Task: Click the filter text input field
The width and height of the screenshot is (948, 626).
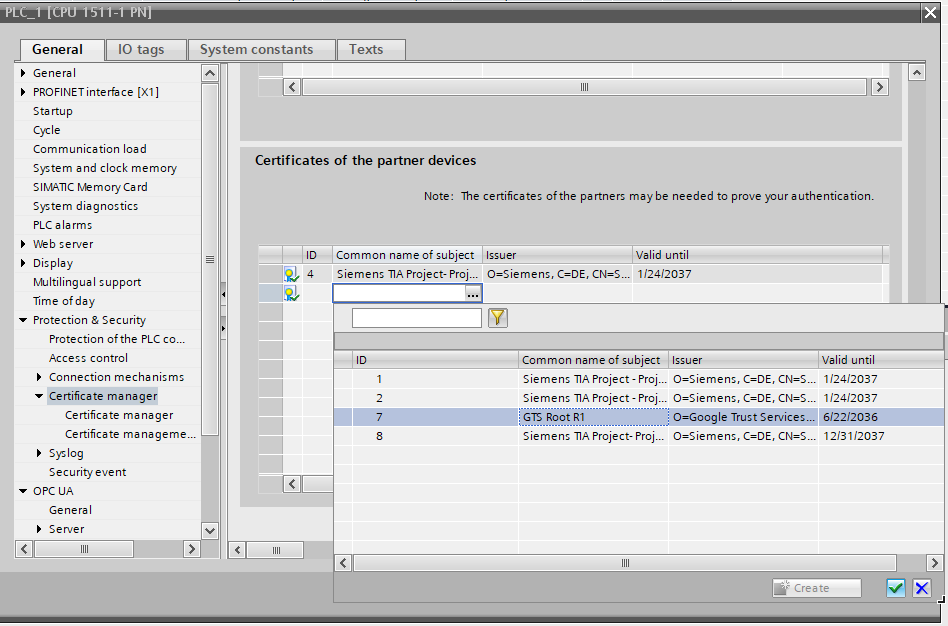Action: coord(416,318)
